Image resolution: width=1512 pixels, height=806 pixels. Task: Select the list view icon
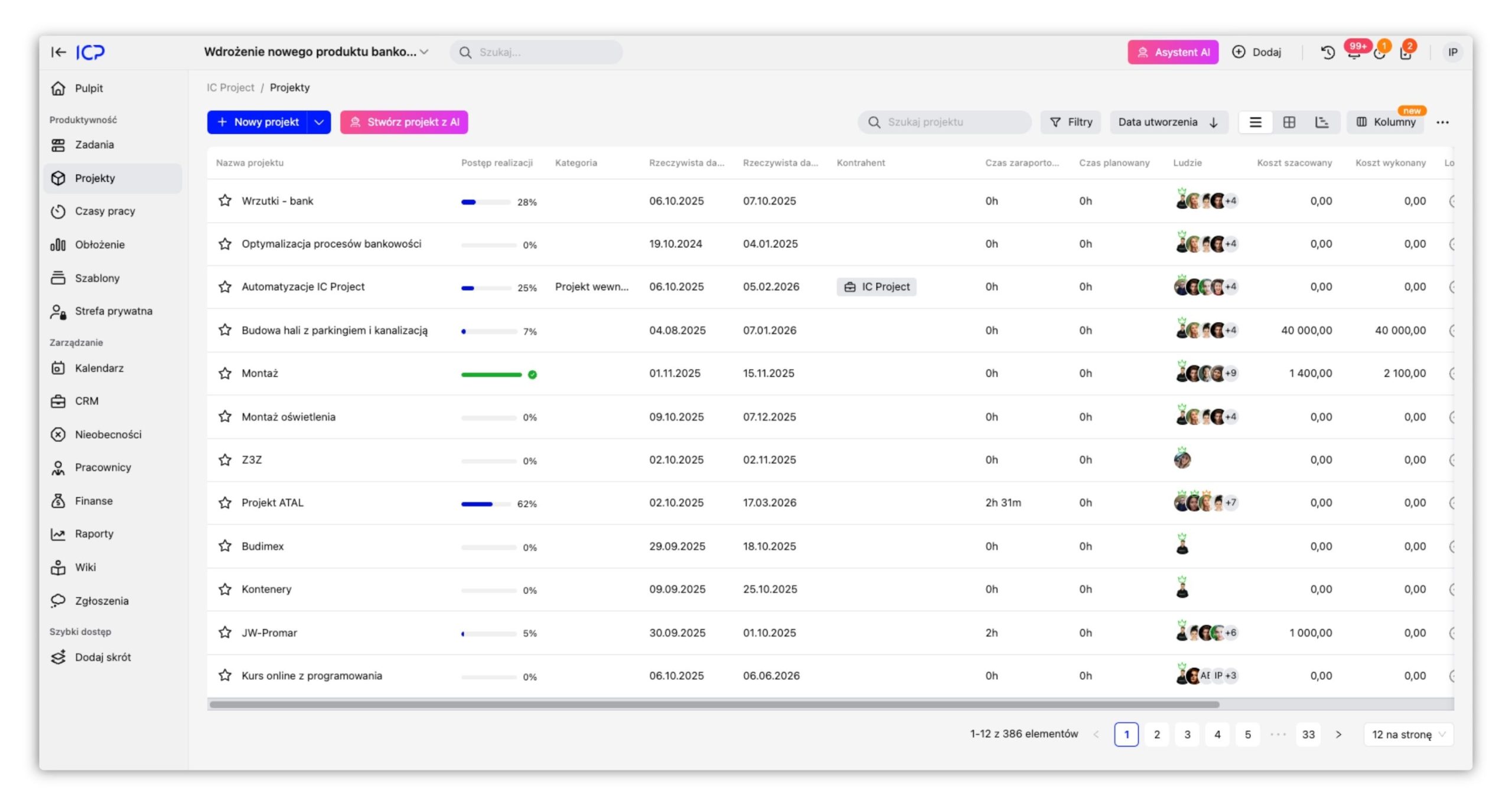tap(1255, 122)
